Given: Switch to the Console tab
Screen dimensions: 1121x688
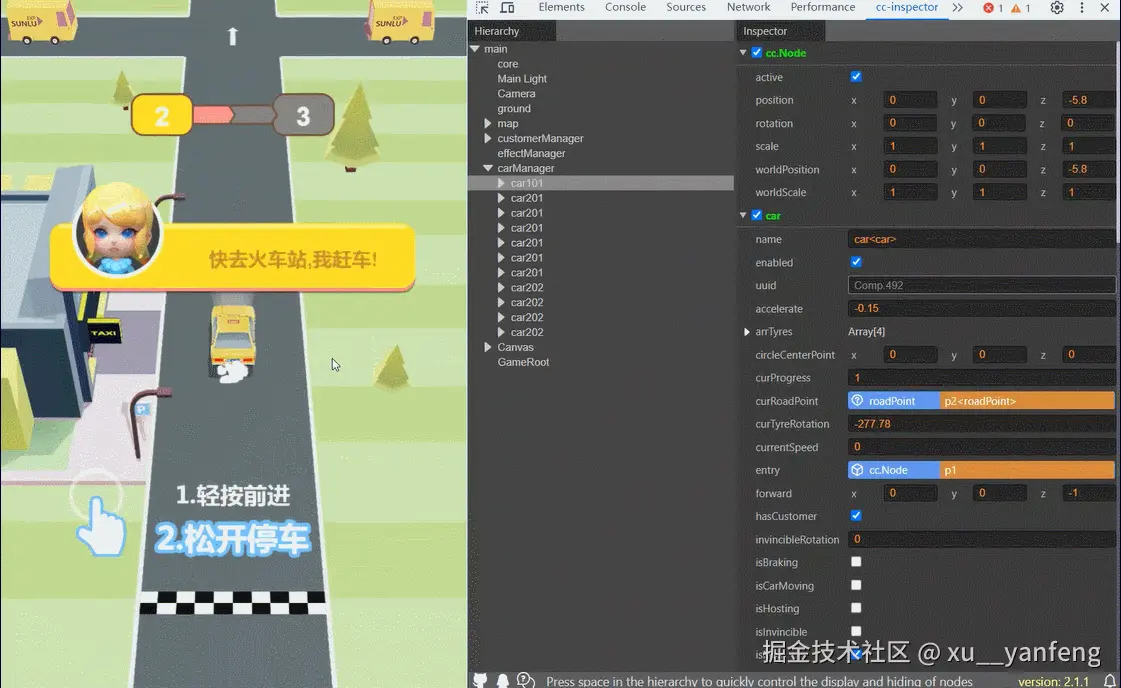Looking at the screenshot, I should pyautogui.click(x=625, y=7).
